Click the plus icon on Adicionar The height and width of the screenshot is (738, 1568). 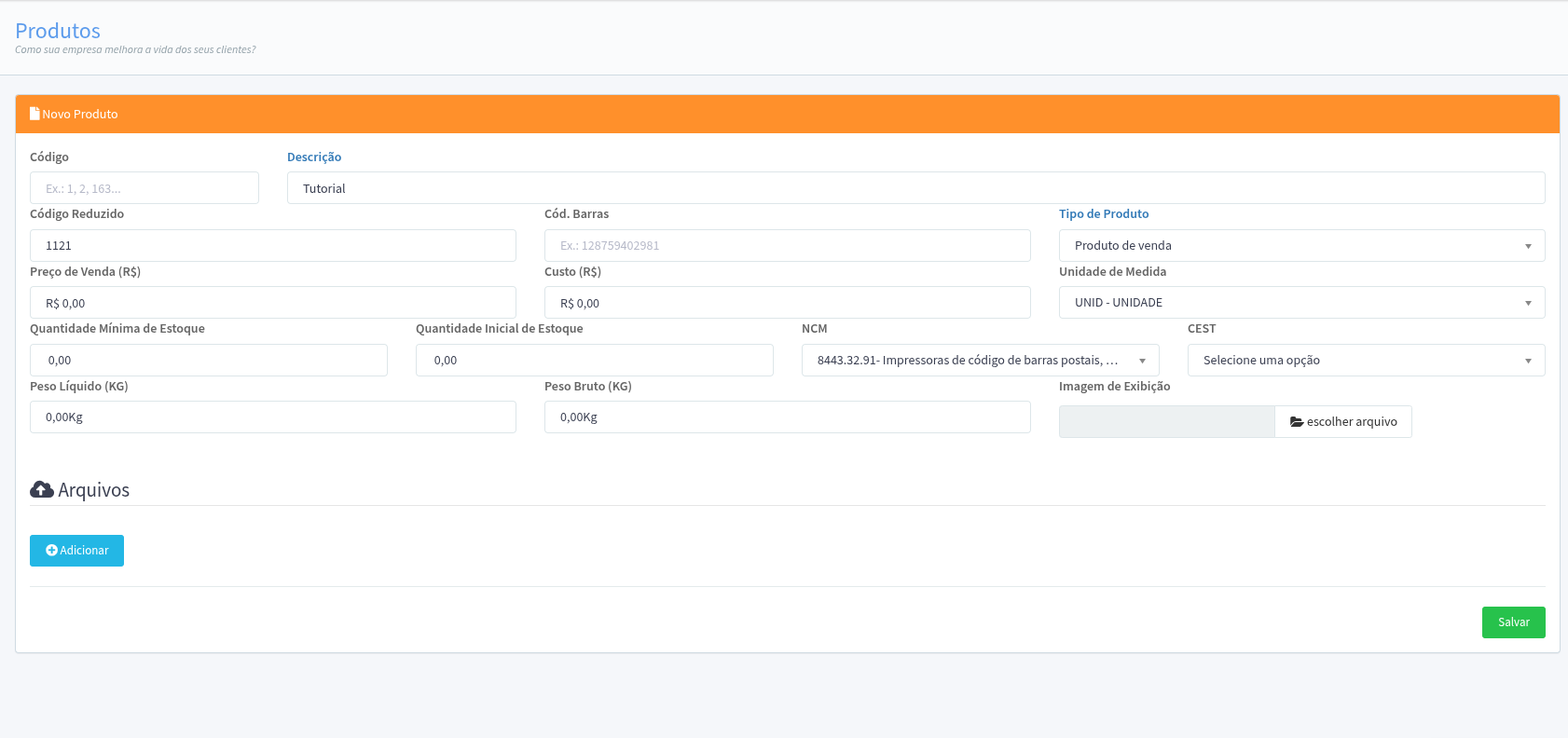pyautogui.click(x=51, y=551)
